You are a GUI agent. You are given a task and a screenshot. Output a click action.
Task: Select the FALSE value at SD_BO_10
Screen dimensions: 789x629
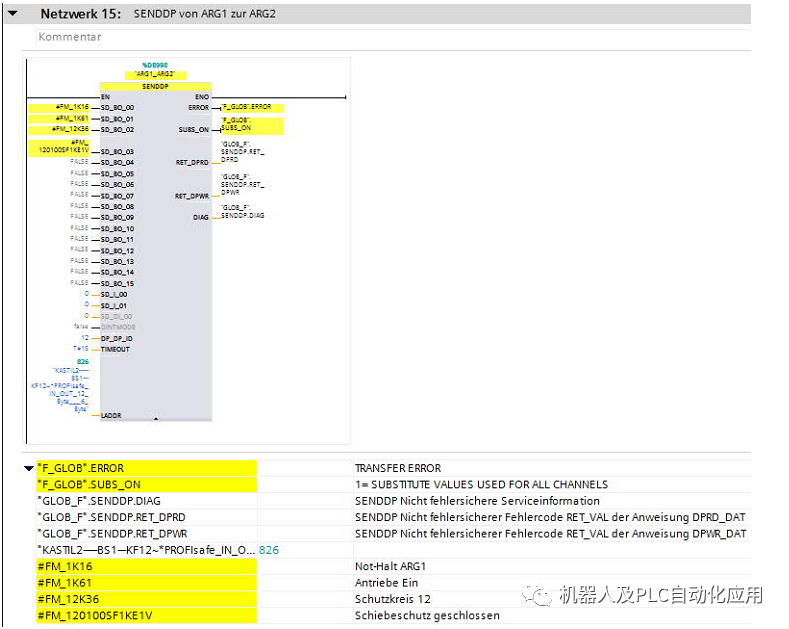click(x=79, y=228)
